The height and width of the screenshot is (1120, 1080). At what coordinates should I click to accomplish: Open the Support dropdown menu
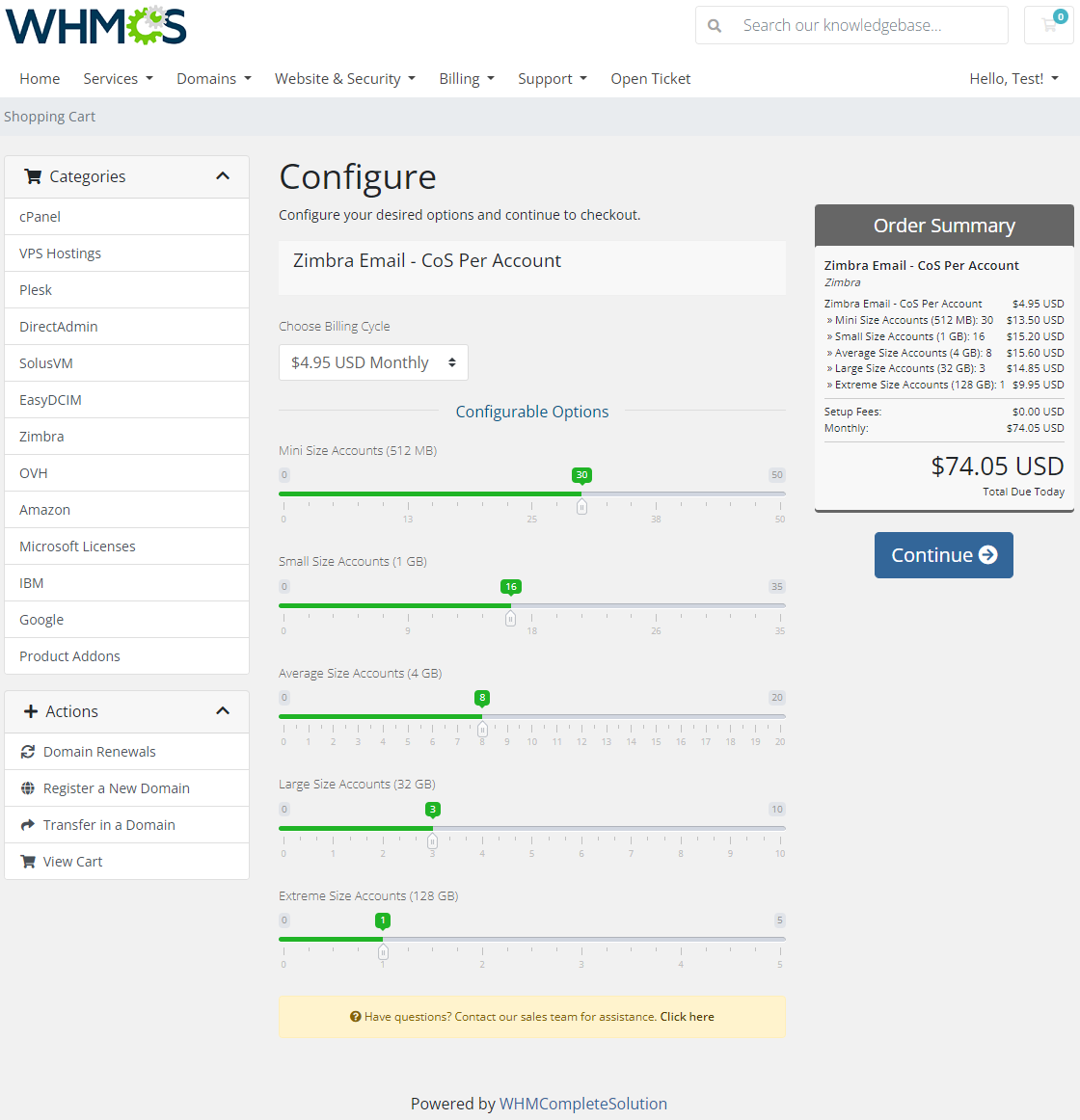[x=552, y=79]
